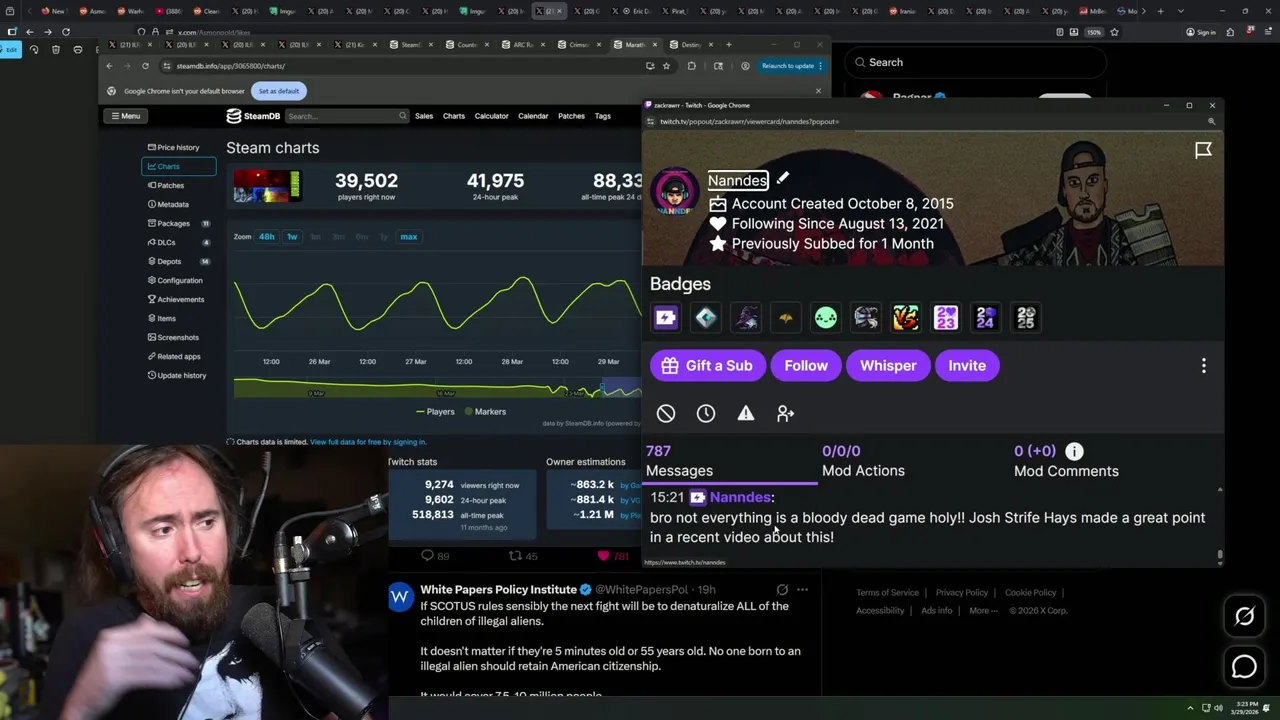This screenshot has height=720, width=1280.
Task: Expand the More link in X footer
Action: point(982,610)
